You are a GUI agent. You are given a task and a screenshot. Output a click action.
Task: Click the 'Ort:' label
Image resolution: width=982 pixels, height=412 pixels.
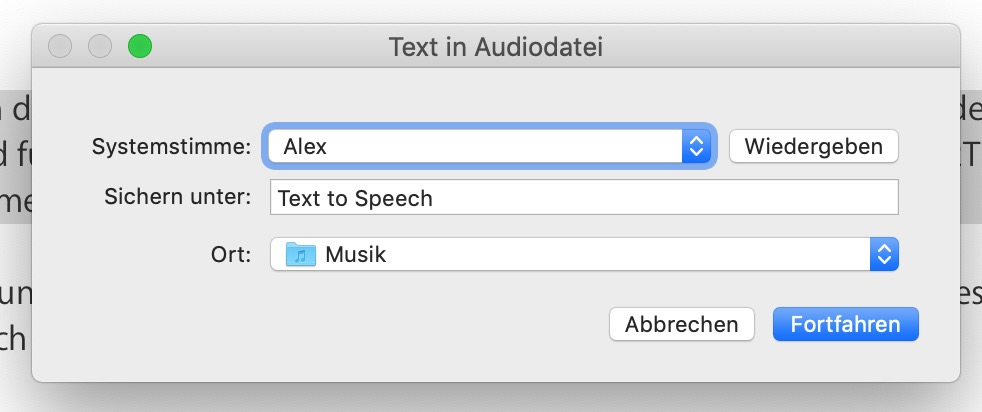tap(234, 254)
